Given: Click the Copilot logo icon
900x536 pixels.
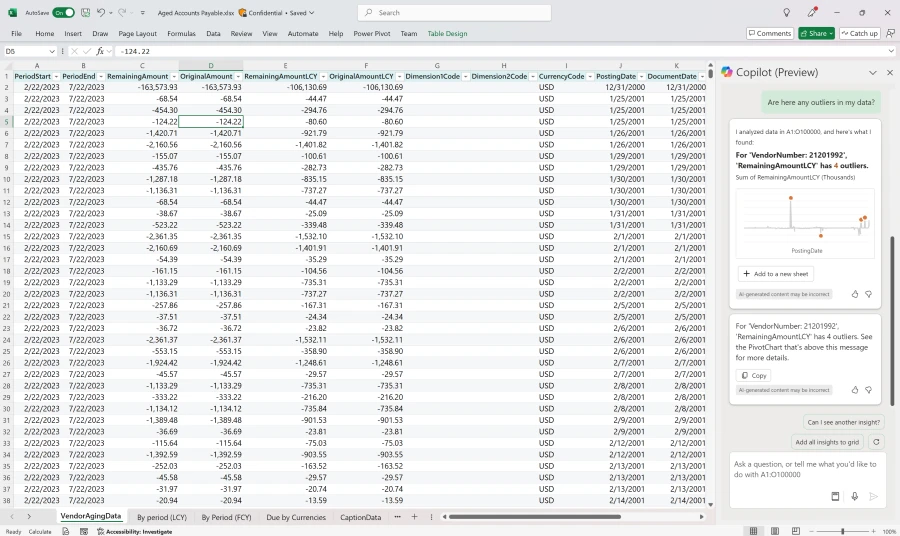Looking at the screenshot, I should click(727, 72).
